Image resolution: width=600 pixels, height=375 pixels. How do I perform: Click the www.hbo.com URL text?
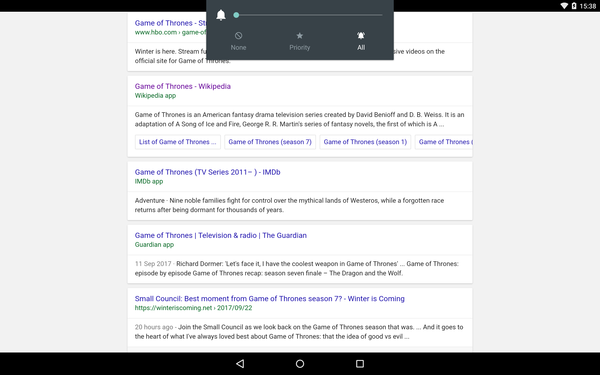click(x=170, y=33)
